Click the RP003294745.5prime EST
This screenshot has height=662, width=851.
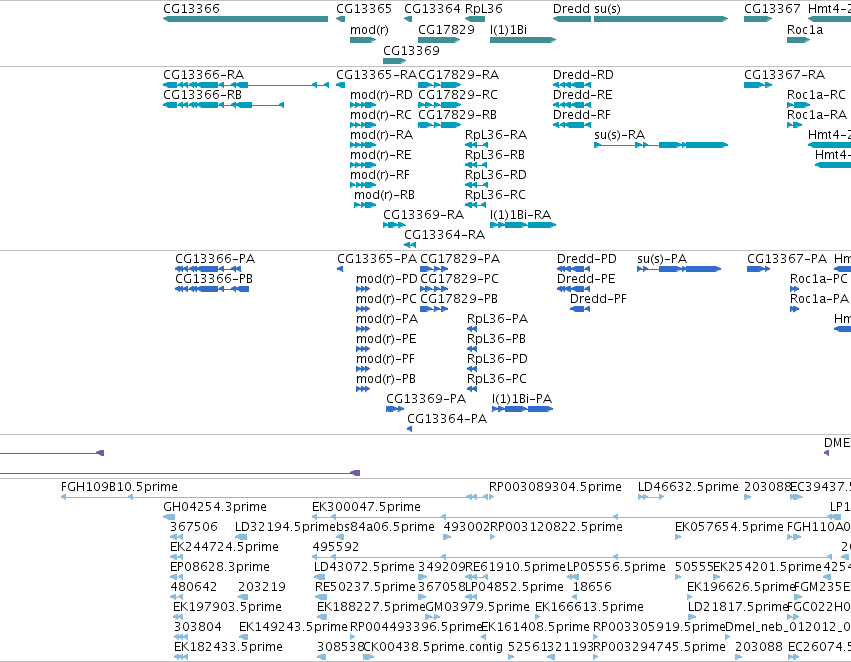coord(595,657)
